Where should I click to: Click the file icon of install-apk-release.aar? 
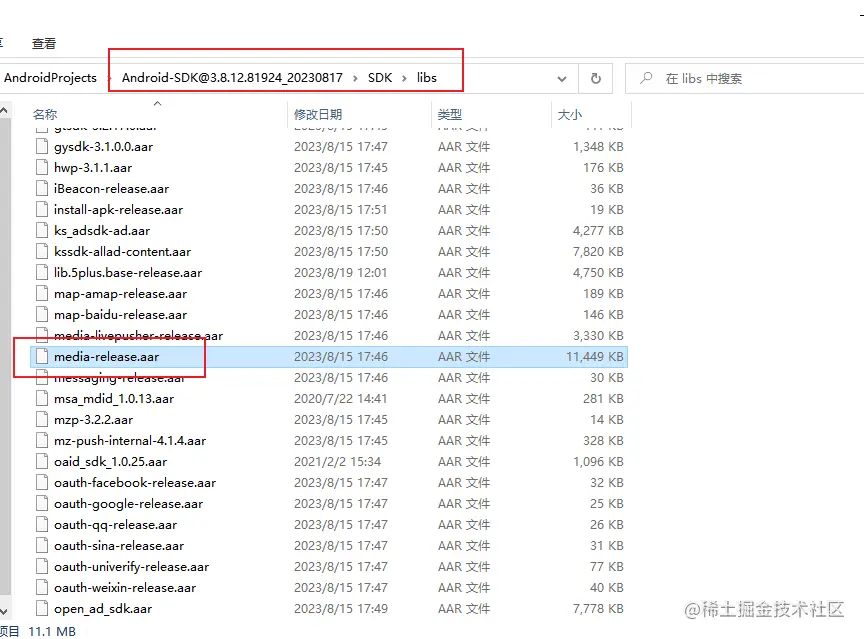(42, 209)
